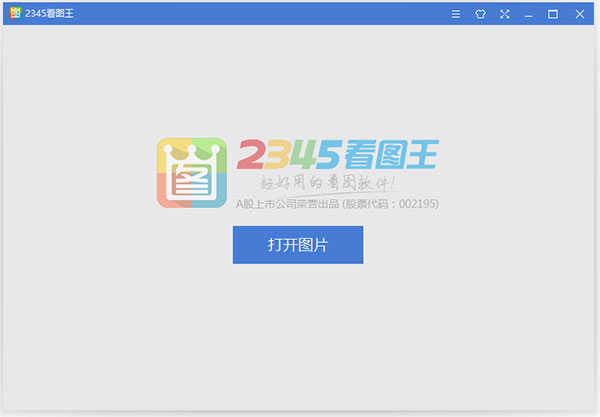Open the main menu hamburger icon
This screenshot has width=600, height=417.
455,14
